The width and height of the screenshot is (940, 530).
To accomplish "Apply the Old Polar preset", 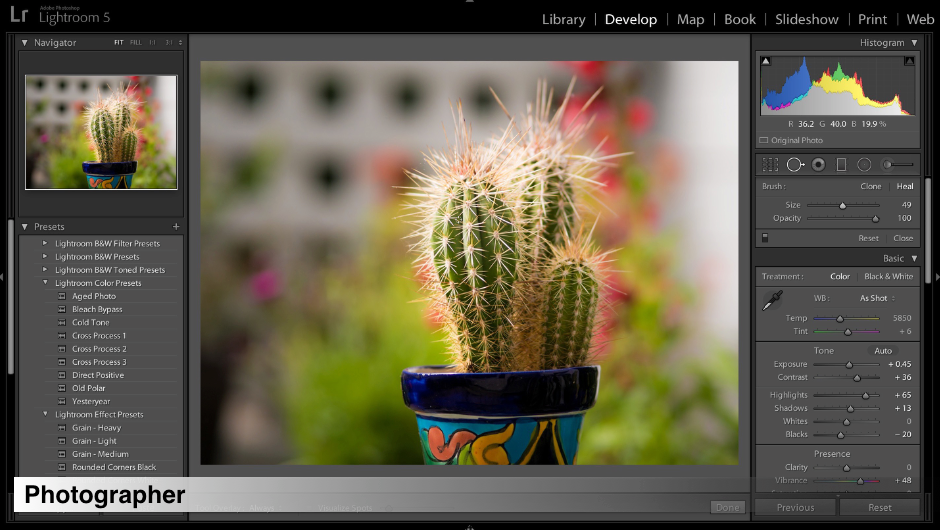I will point(88,389).
